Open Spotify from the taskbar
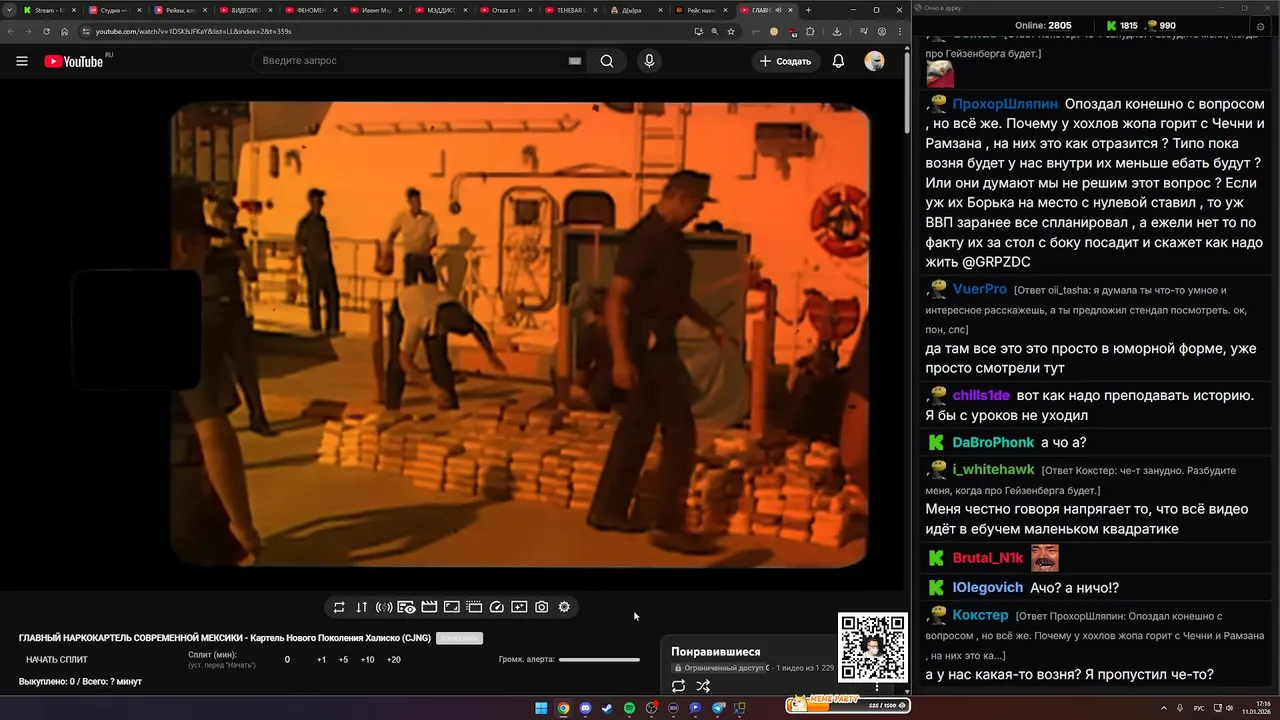 click(x=629, y=708)
